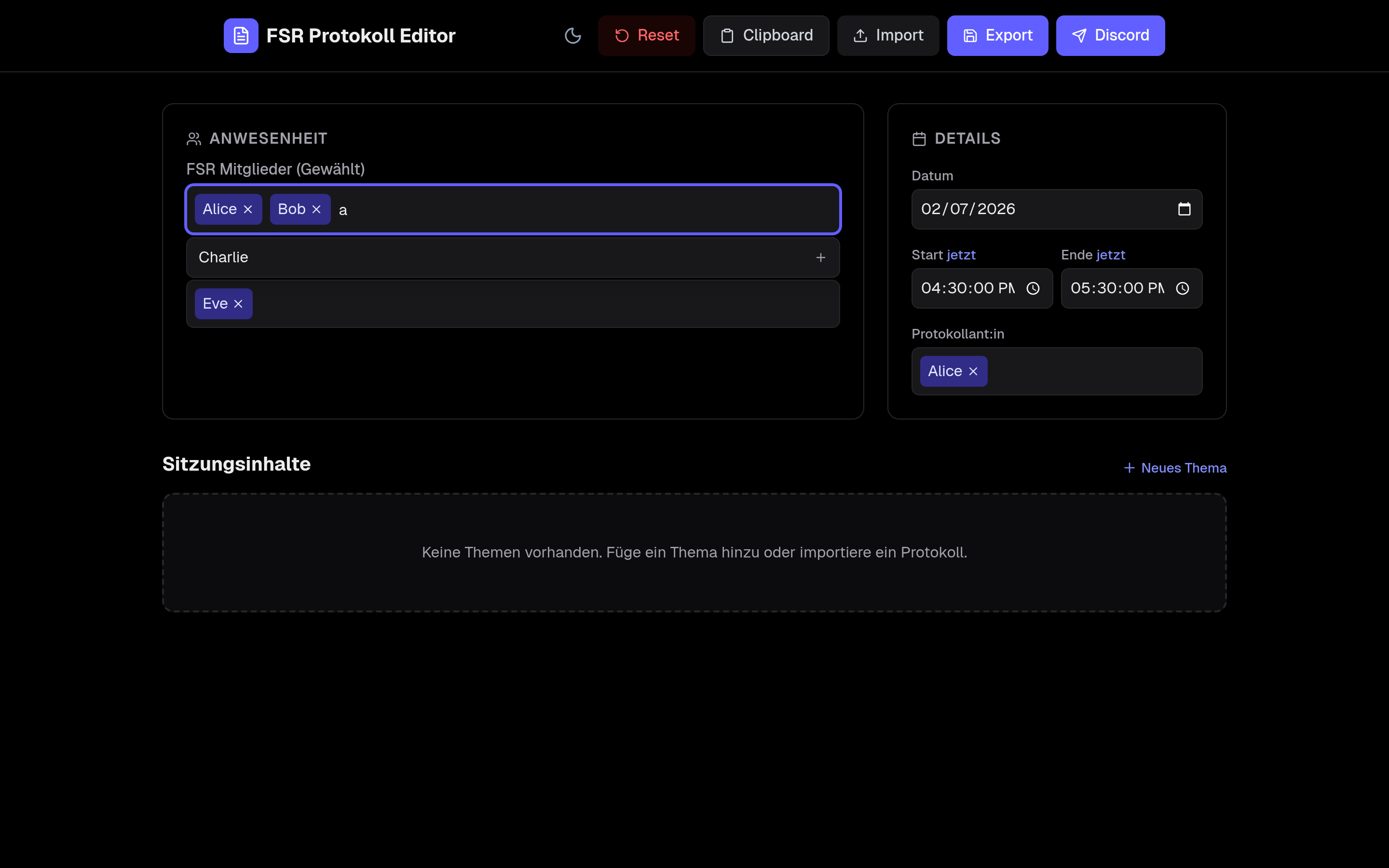Click the Start time field 04:30:00
The width and height of the screenshot is (1389, 868).
(981, 288)
